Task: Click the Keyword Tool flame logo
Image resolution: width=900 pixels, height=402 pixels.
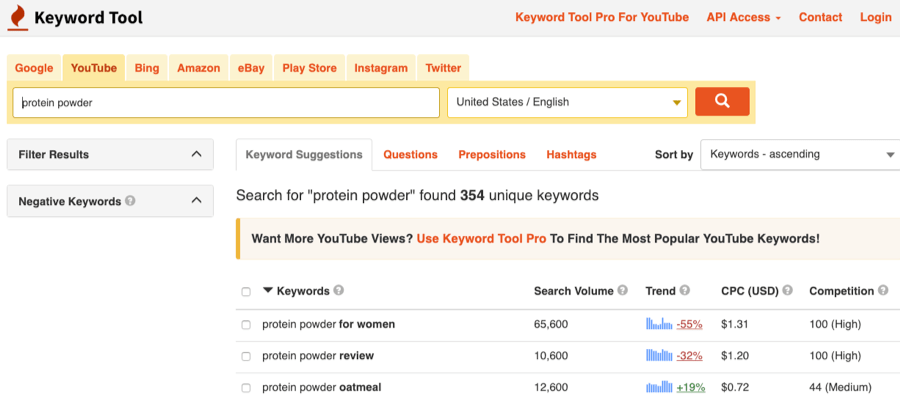Action: [17, 18]
